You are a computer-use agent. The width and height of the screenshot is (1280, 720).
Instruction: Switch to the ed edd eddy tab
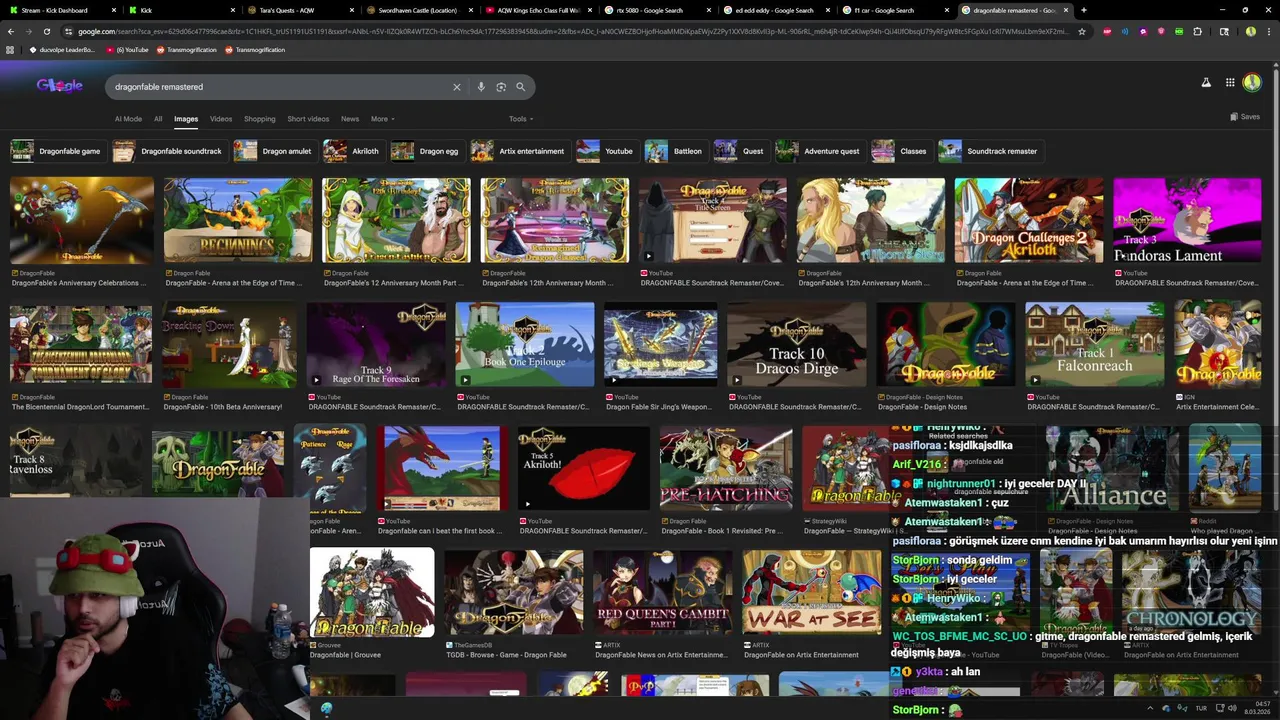pyautogui.click(x=775, y=10)
